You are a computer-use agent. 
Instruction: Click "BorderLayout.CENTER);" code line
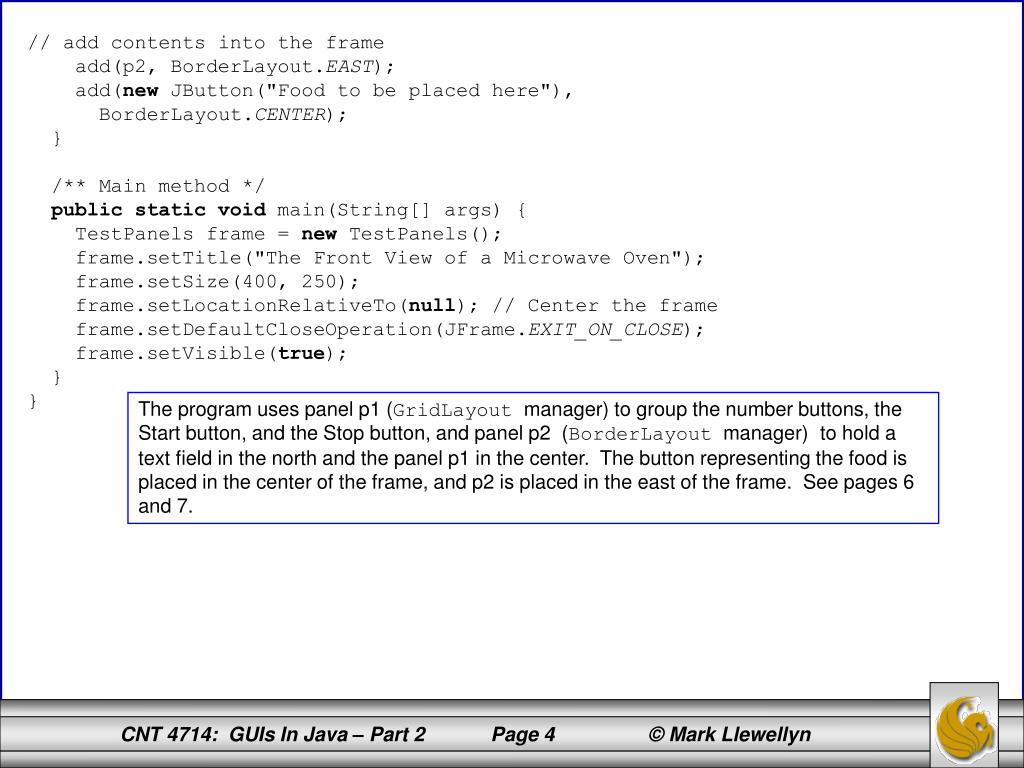pos(223,114)
